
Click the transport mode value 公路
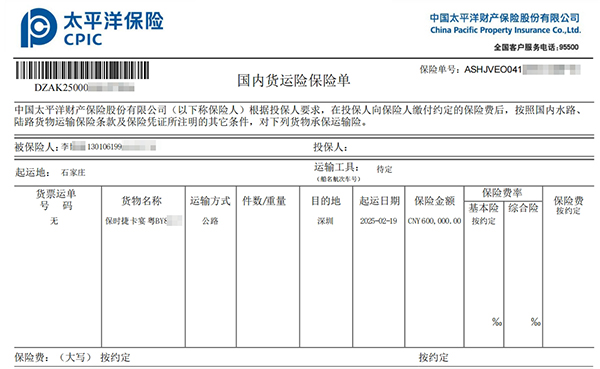pos(210,221)
